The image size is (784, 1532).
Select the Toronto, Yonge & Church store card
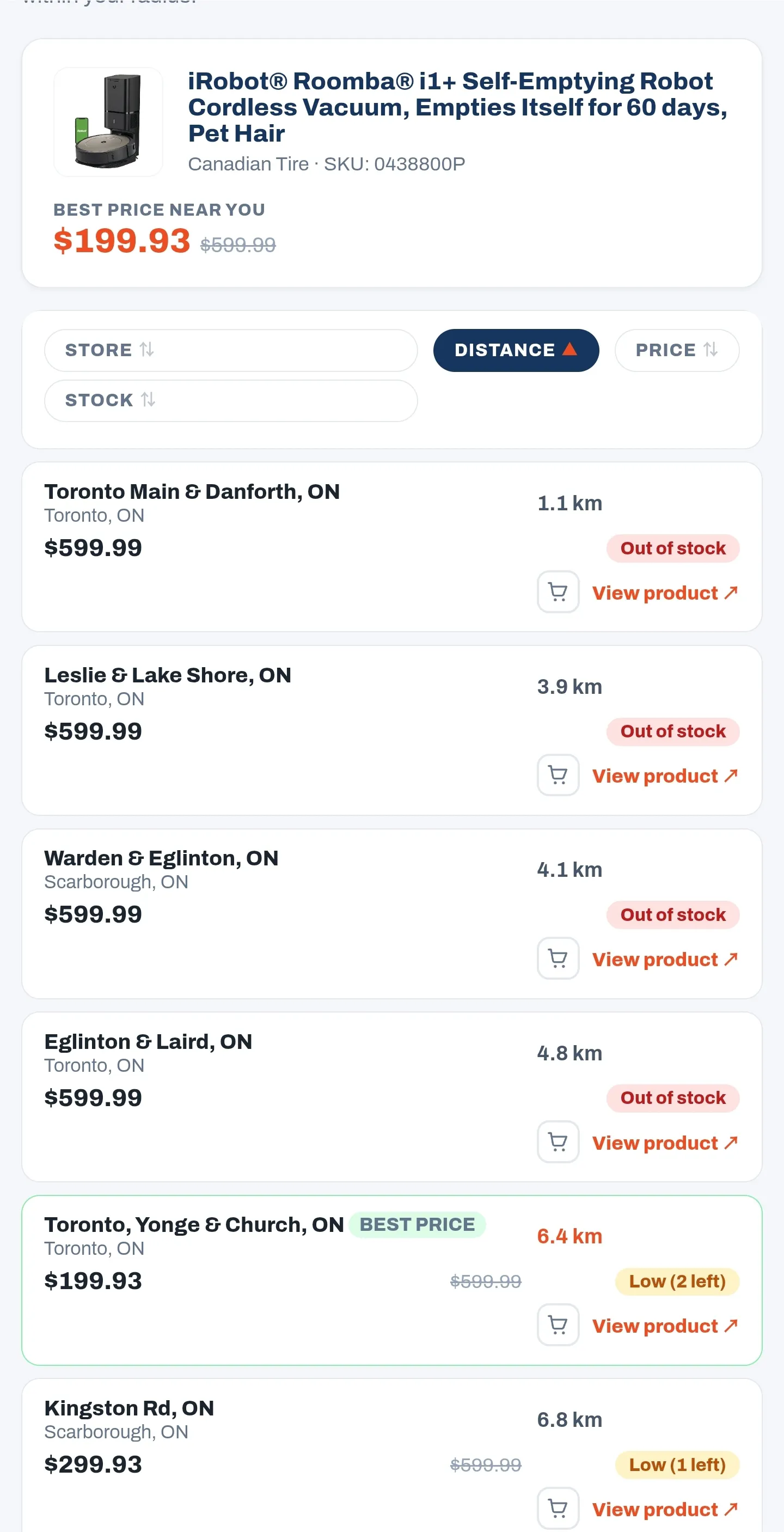point(391,1280)
